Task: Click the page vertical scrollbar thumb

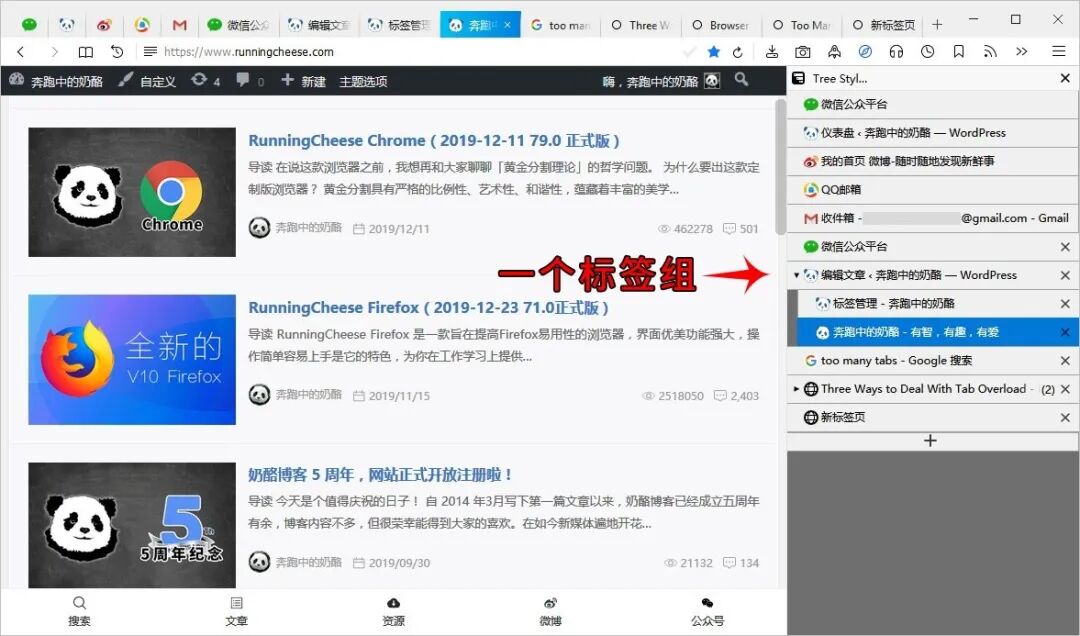Action: [x=780, y=167]
